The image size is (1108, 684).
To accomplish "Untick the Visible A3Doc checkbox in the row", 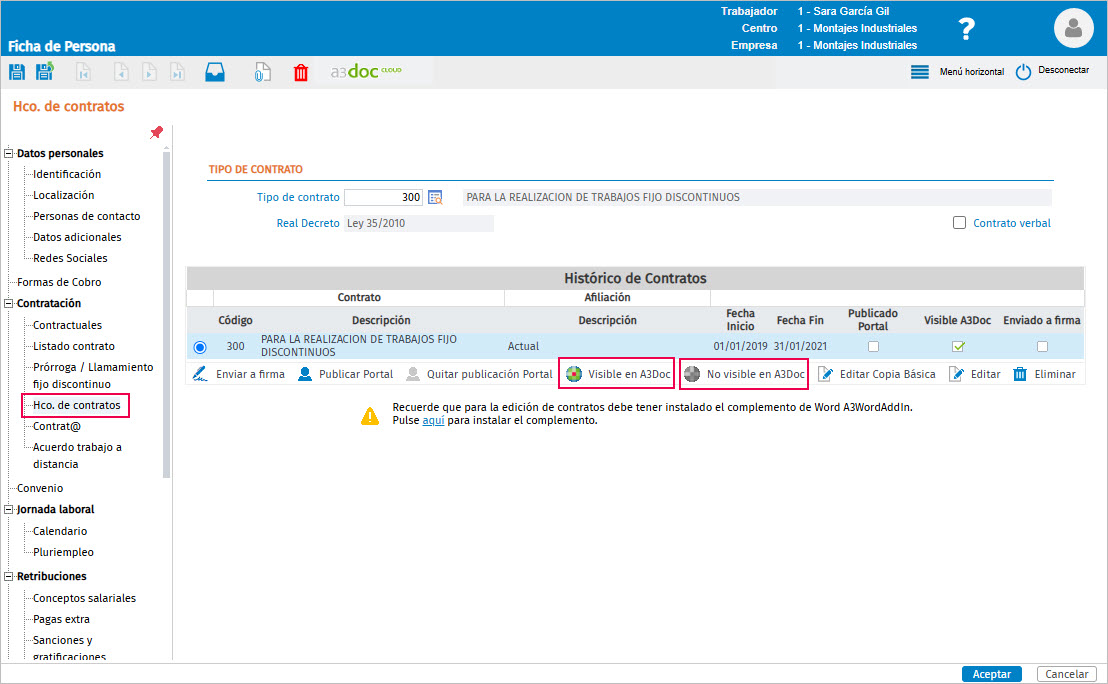I will pos(958,346).
